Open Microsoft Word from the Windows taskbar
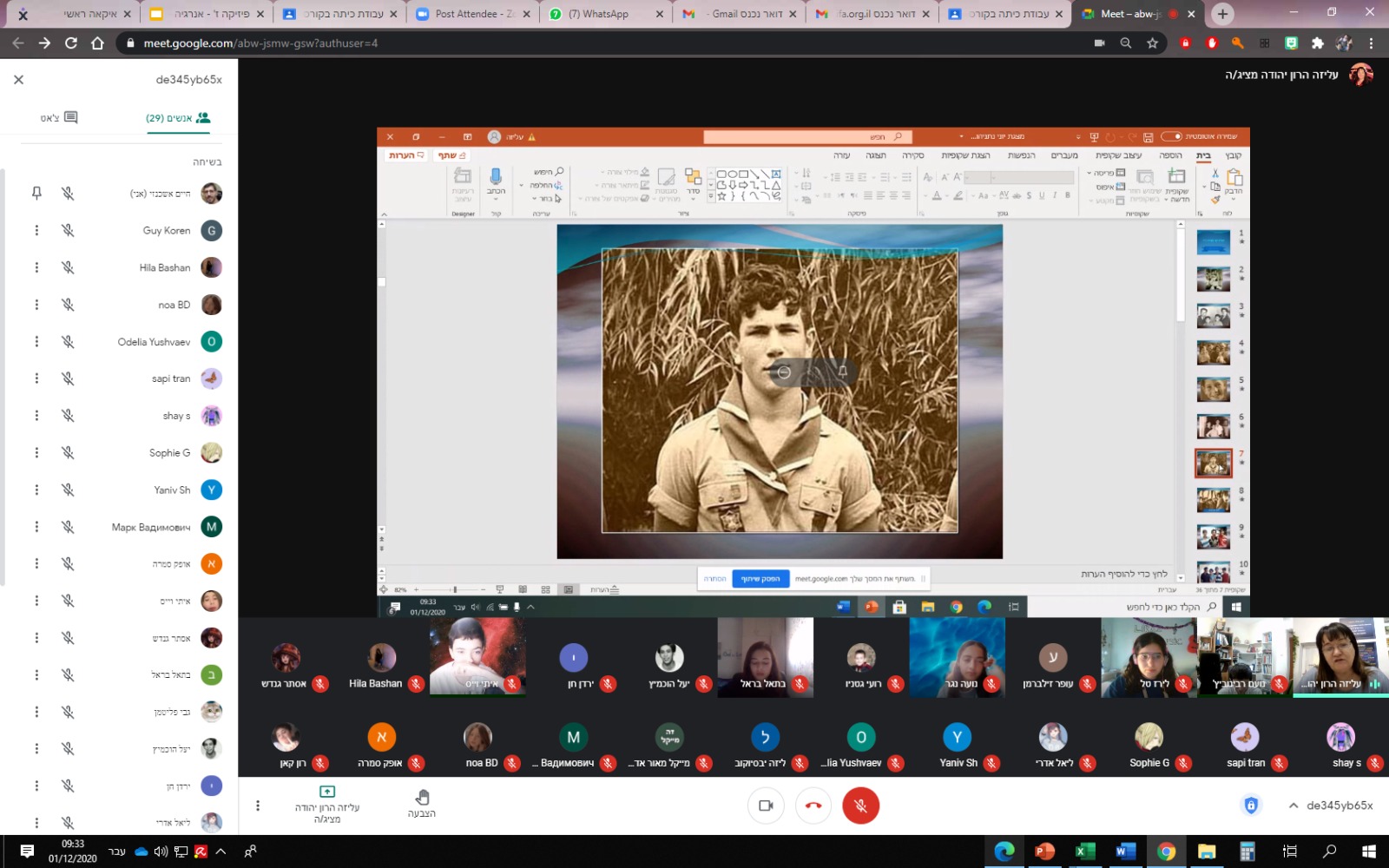 1125,852
